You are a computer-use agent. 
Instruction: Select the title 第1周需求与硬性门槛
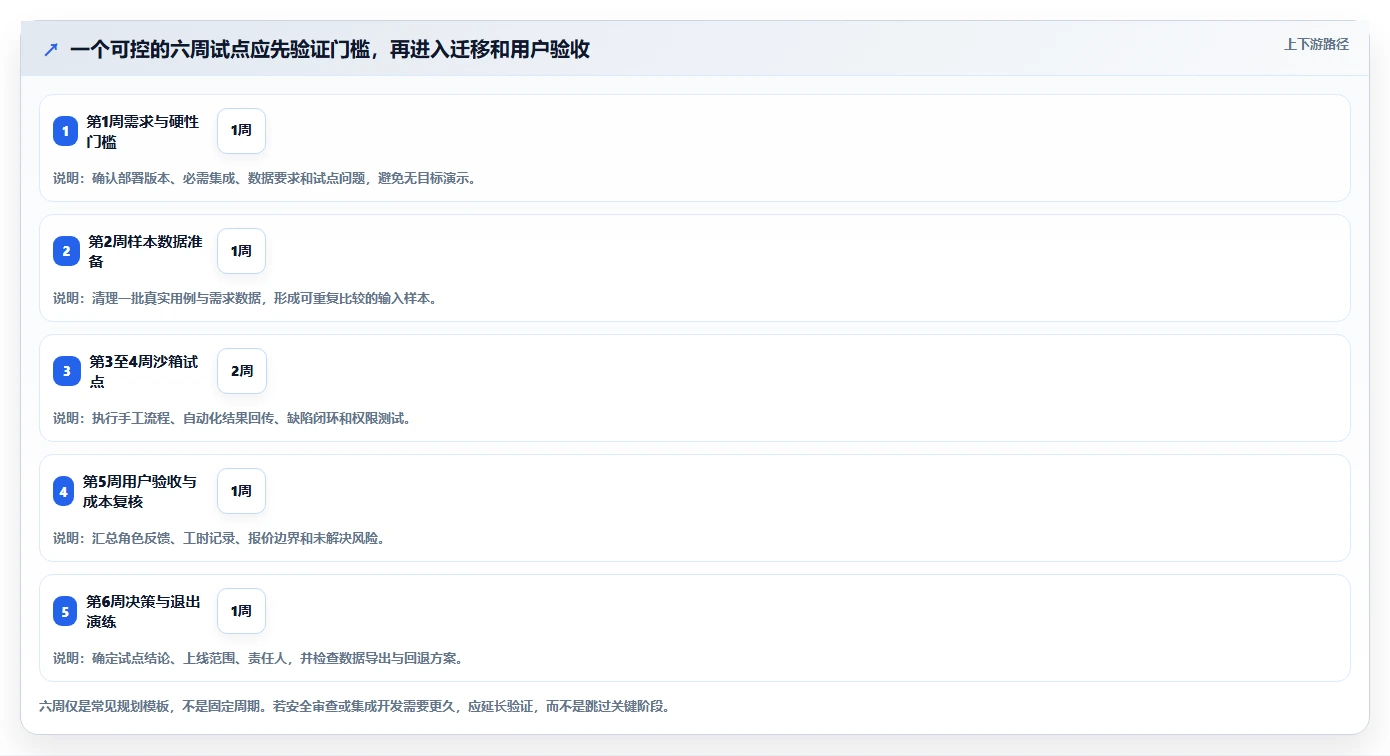pyautogui.click(x=142, y=131)
